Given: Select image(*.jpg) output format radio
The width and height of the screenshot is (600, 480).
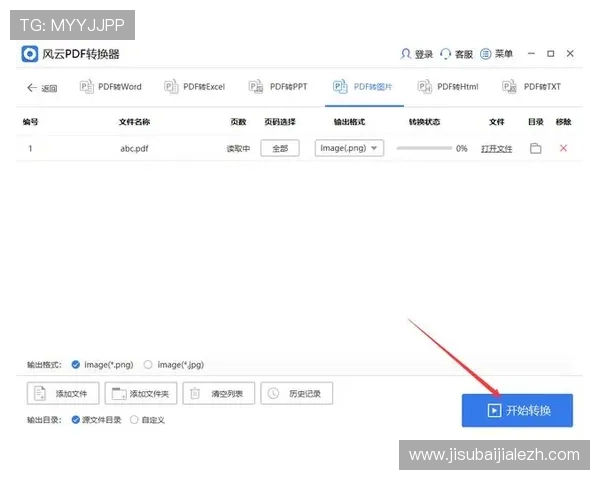Looking at the screenshot, I should click(148, 364).
